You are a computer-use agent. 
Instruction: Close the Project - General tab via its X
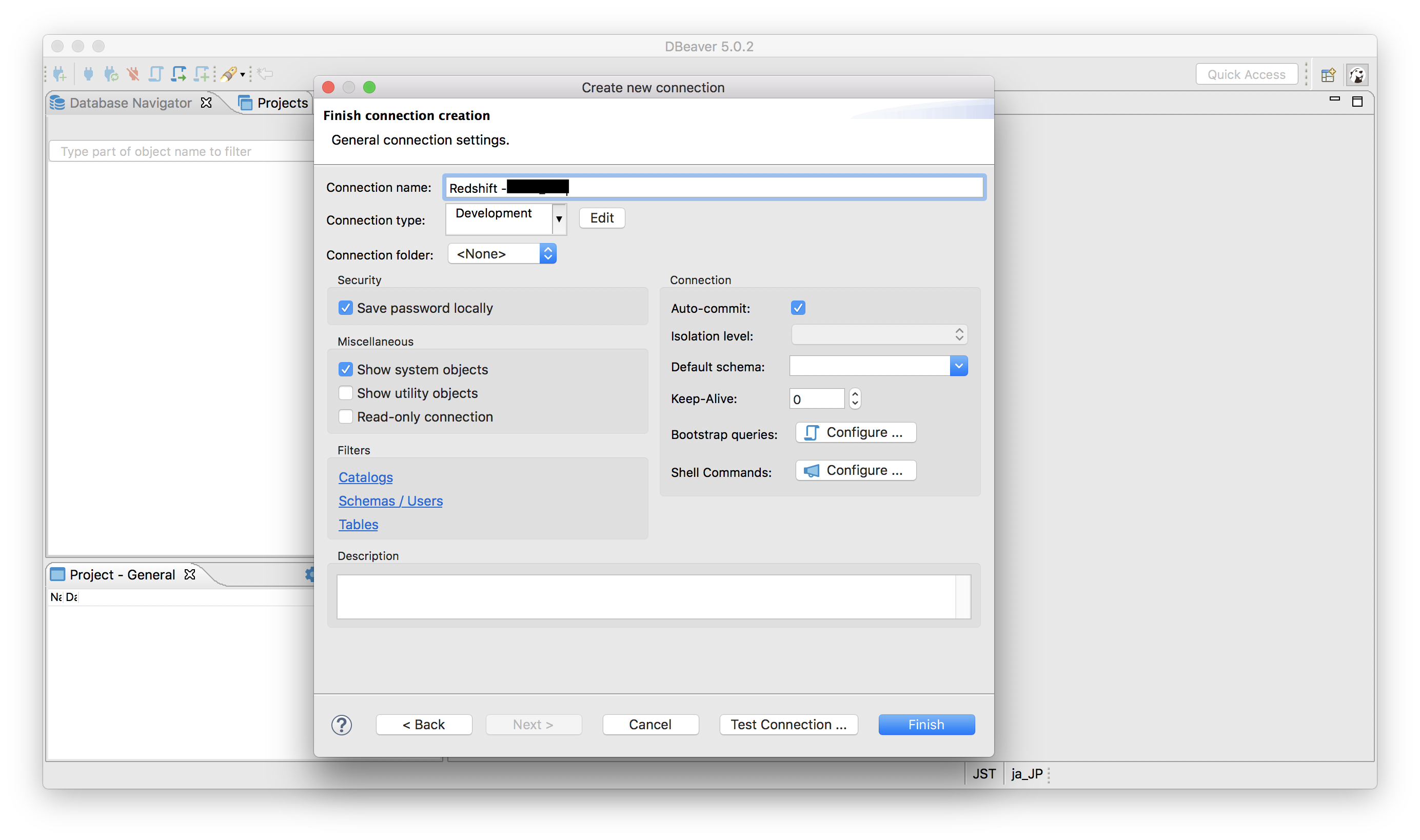tap(190, 574)
